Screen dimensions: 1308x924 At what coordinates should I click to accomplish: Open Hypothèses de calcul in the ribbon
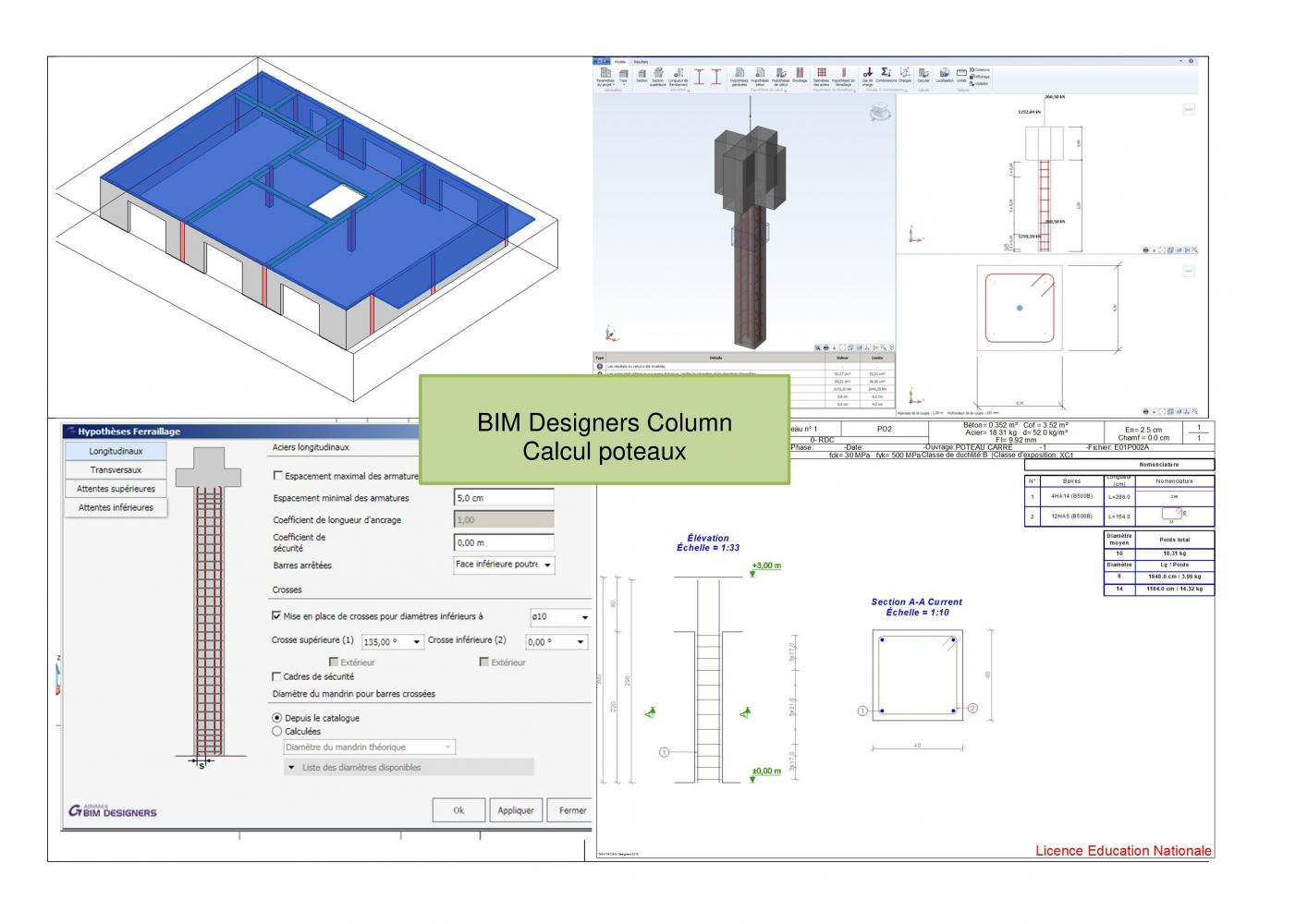[780, 76]
